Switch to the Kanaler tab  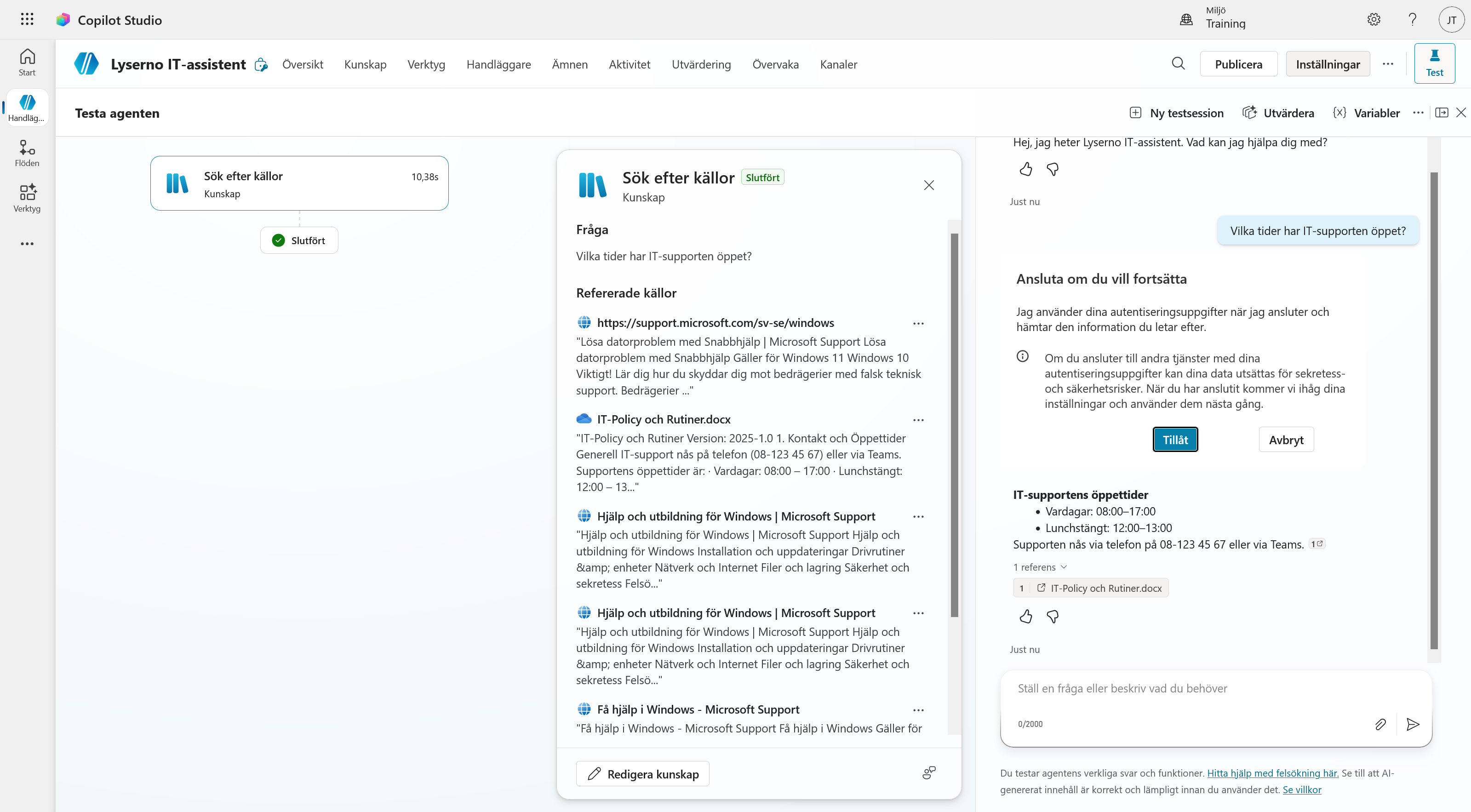[838, 64]
